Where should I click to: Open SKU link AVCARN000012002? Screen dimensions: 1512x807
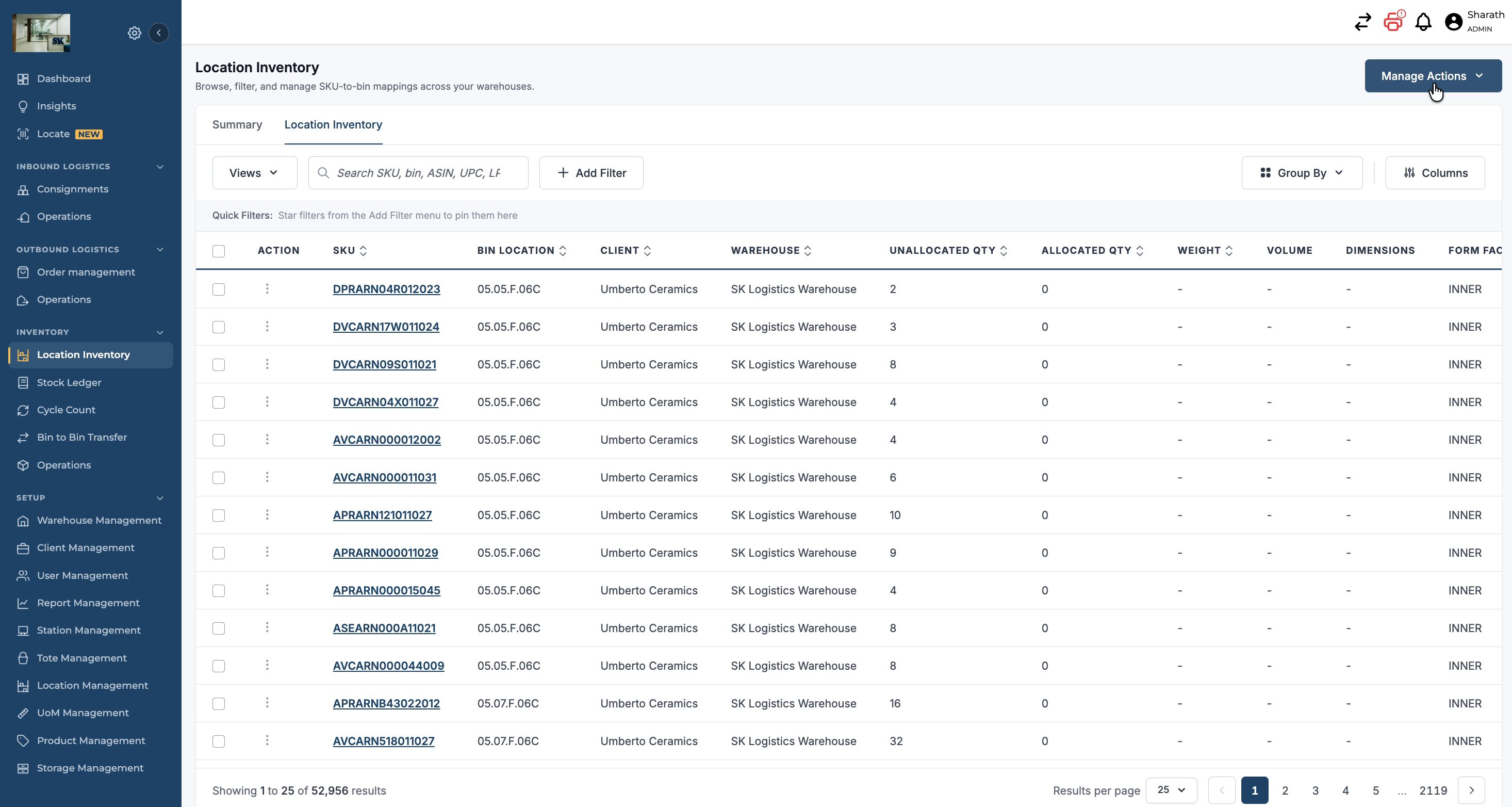(x=387, y=440)
